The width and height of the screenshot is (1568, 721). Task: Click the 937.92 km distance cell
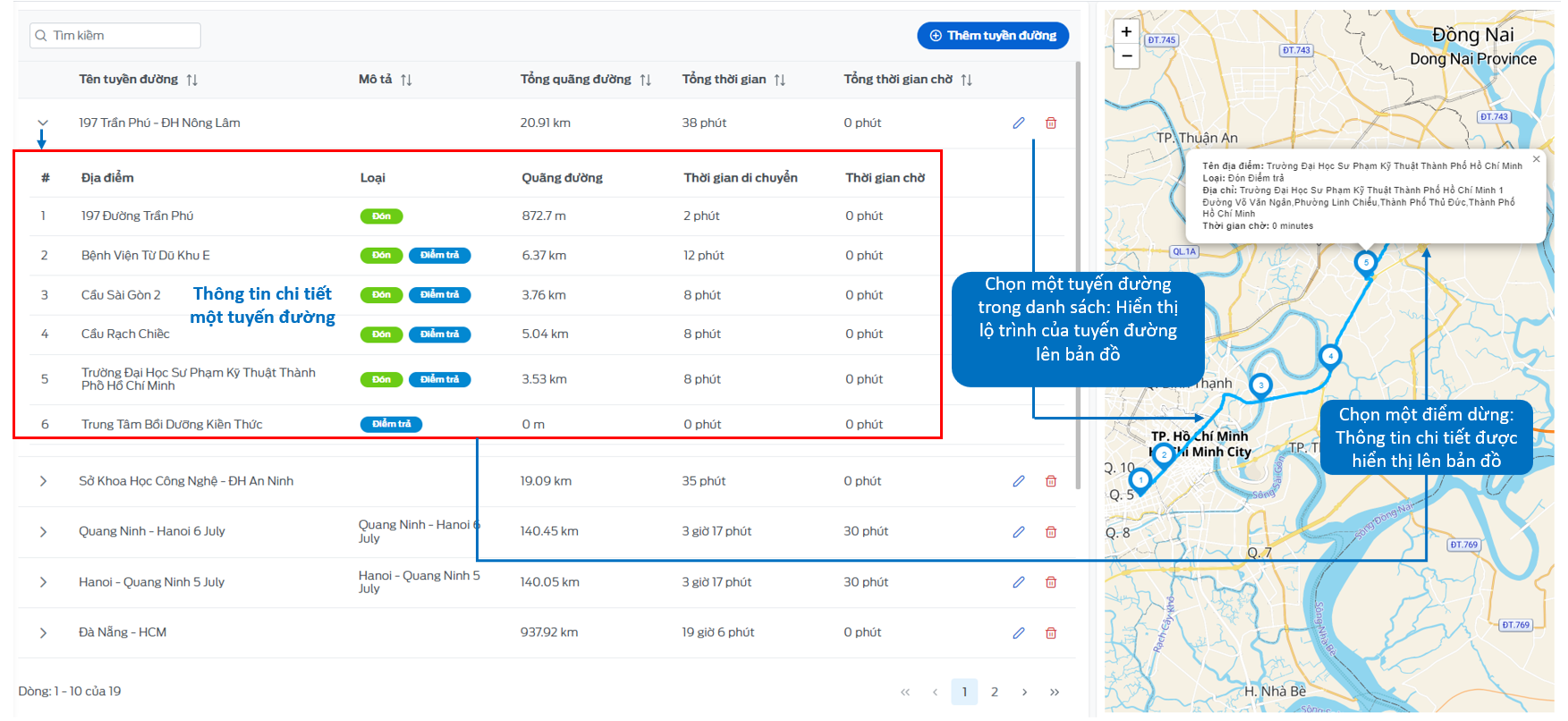click(x=549, y=632)
